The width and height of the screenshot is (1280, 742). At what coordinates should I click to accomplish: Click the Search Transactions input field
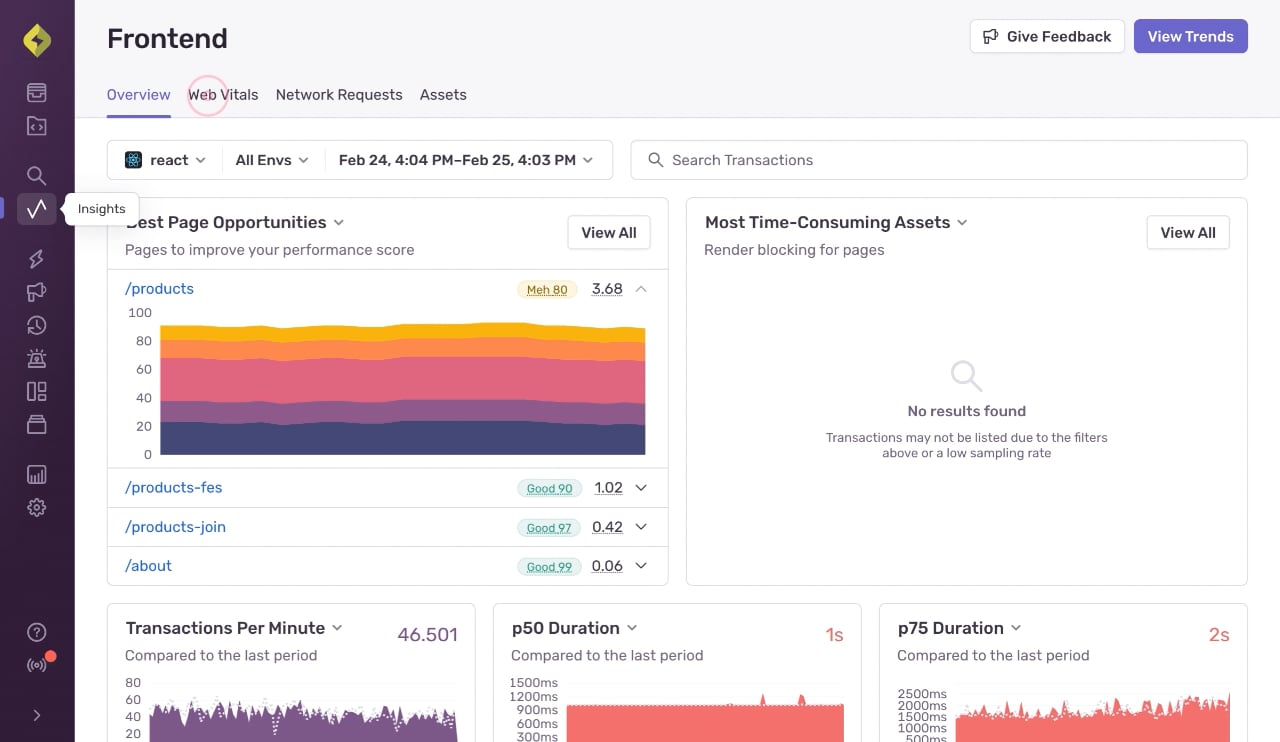click(939, 160)
